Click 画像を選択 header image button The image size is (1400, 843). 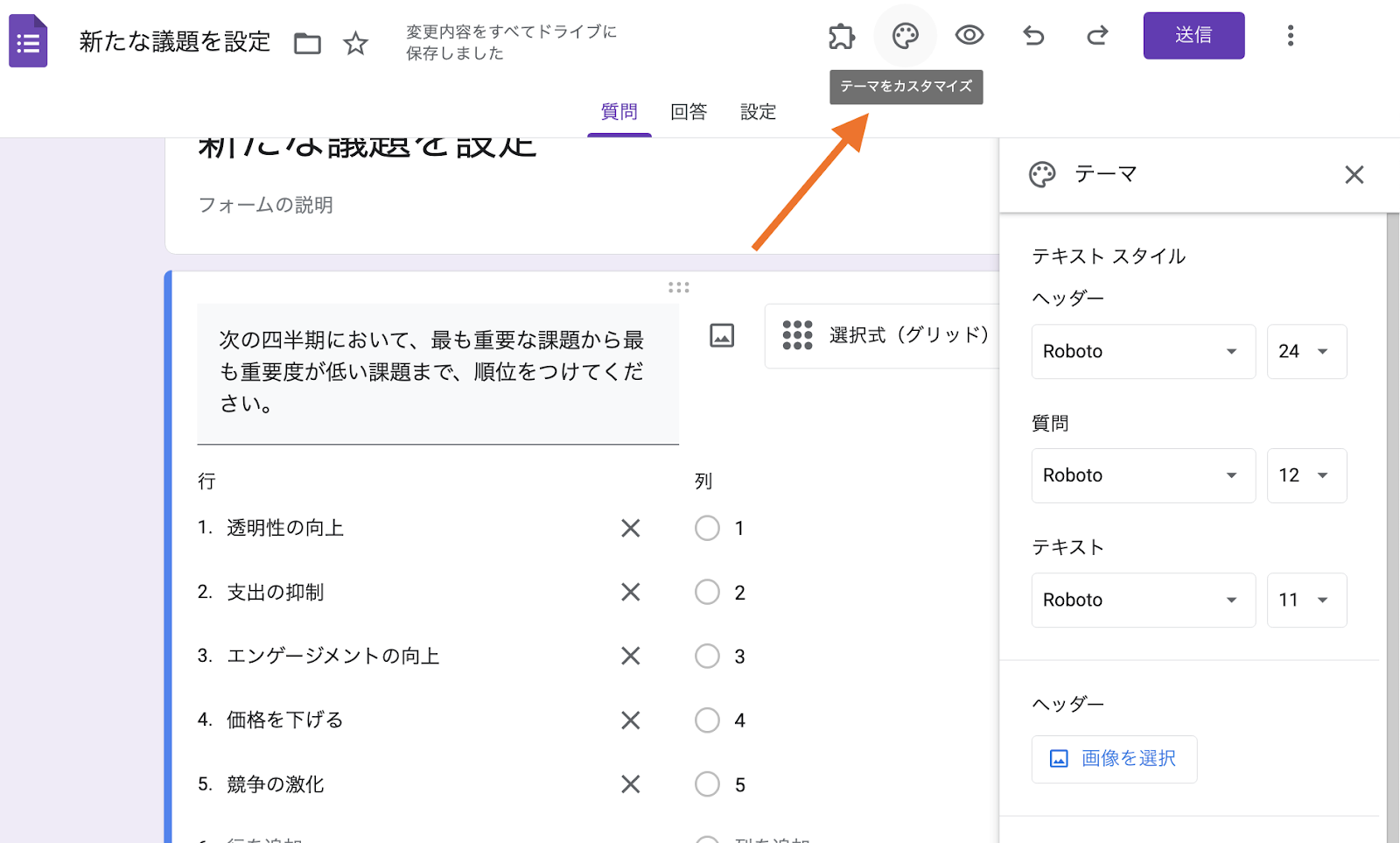[x=1114, y=759]
